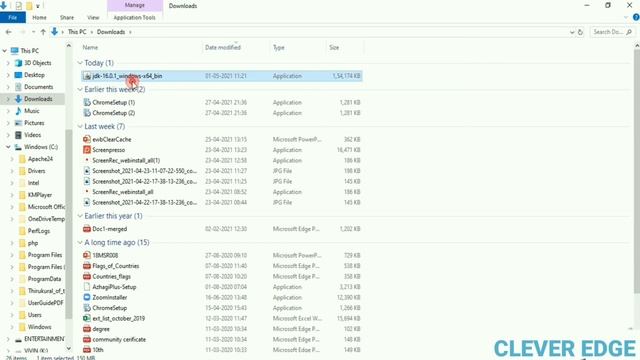Select the Doc1-merged PDF icon

pyautogui.click(x=87, y=229)
